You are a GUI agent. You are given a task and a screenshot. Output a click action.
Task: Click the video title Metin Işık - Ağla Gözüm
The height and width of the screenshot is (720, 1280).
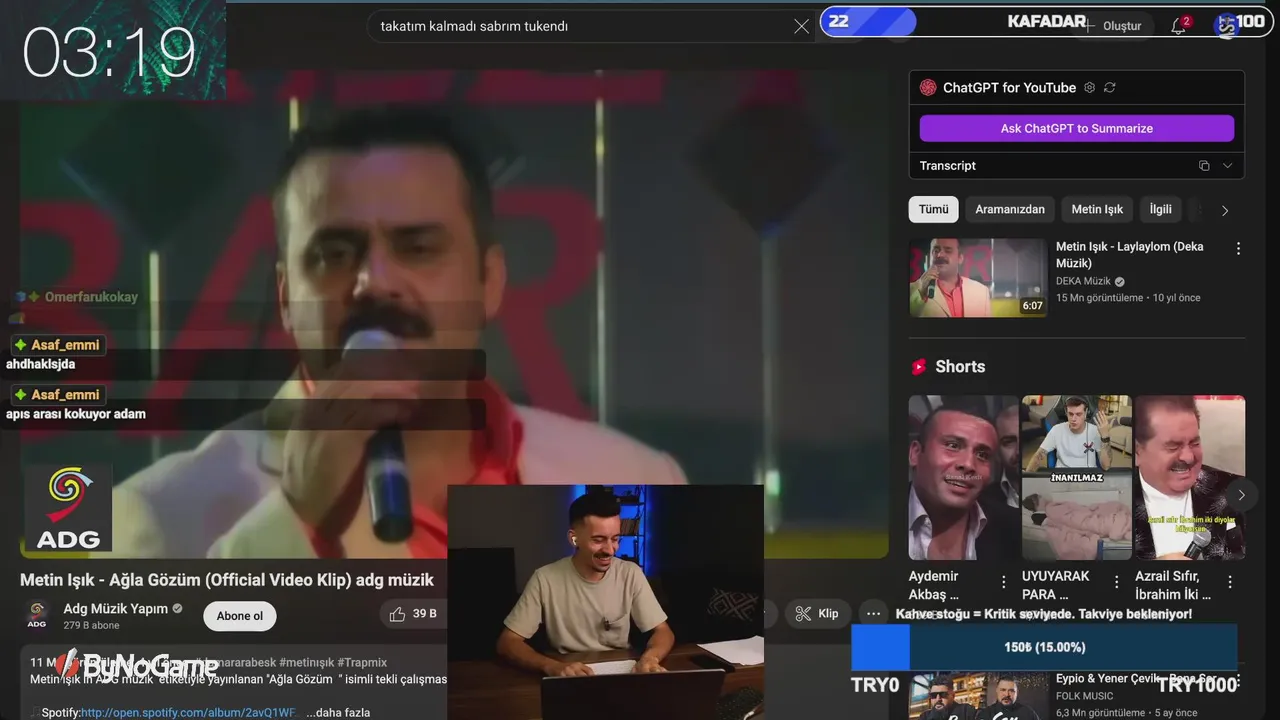(227, 580)
